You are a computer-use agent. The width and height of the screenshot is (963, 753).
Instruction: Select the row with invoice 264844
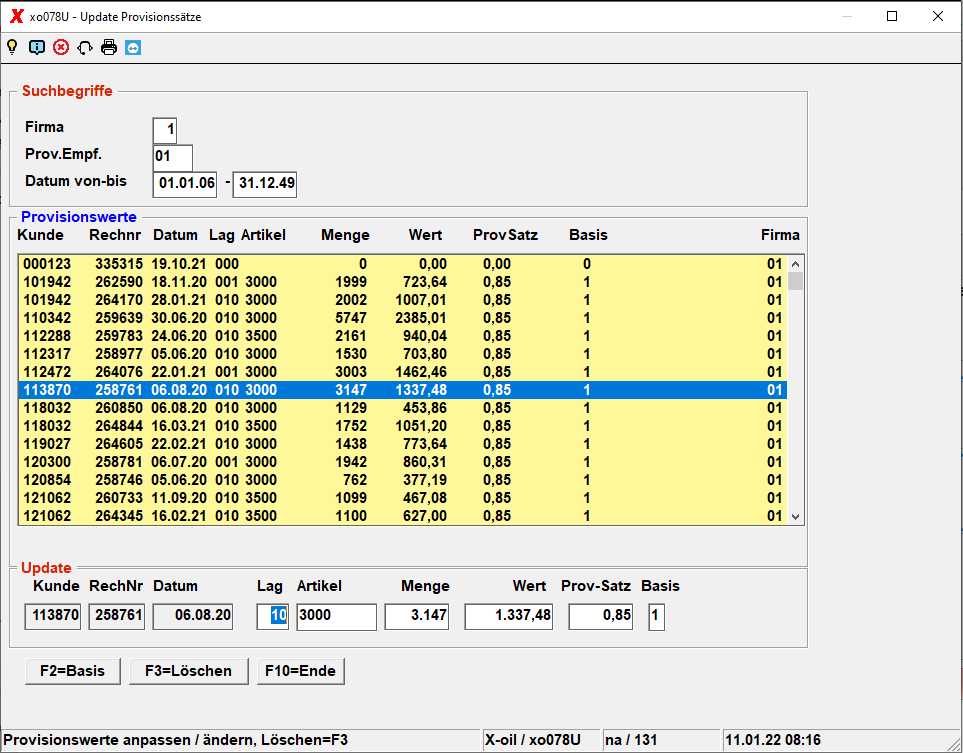click(403, 426)
